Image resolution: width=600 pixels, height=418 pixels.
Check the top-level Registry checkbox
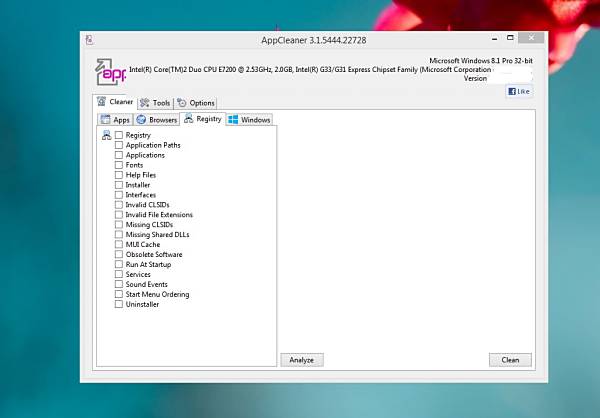[x=119, y=135]
